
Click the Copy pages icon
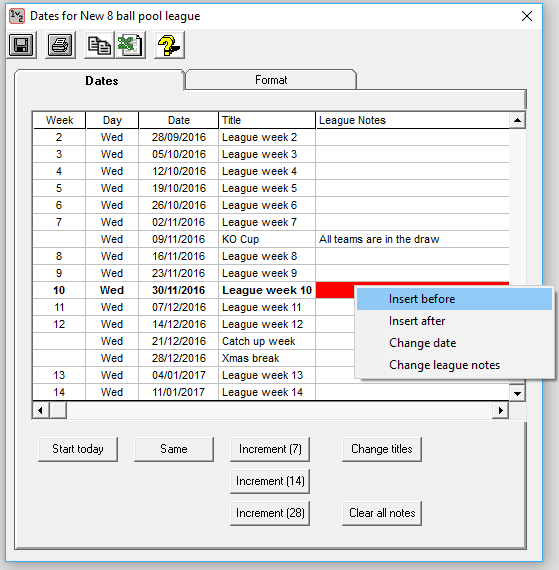coord(99,45)
